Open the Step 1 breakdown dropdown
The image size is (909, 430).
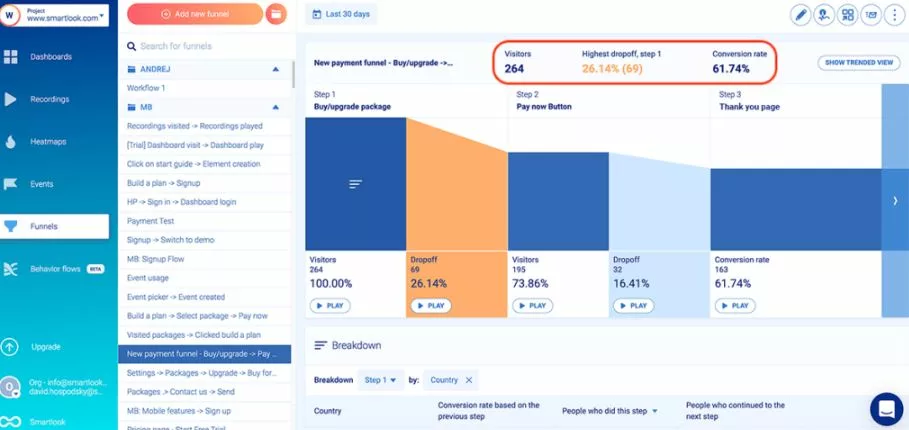(x=380, y=380)
